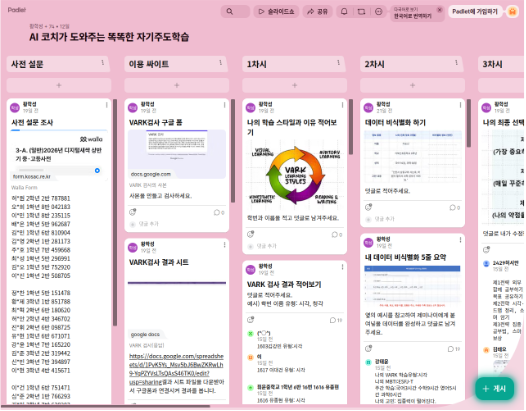Viewport: 526px width, 411px height.
Task: Open options menu of 사전 설문 section
Action: click(x=103, y=62)
